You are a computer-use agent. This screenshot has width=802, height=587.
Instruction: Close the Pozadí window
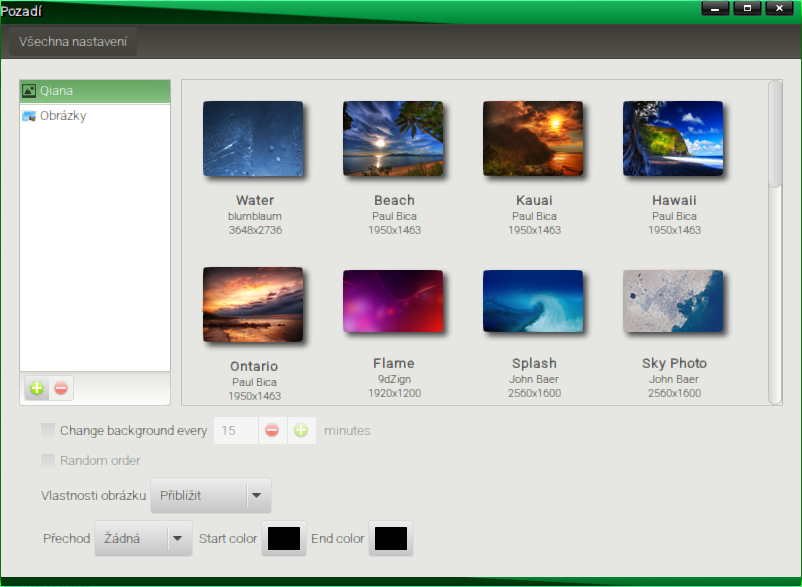pos(779,8)
